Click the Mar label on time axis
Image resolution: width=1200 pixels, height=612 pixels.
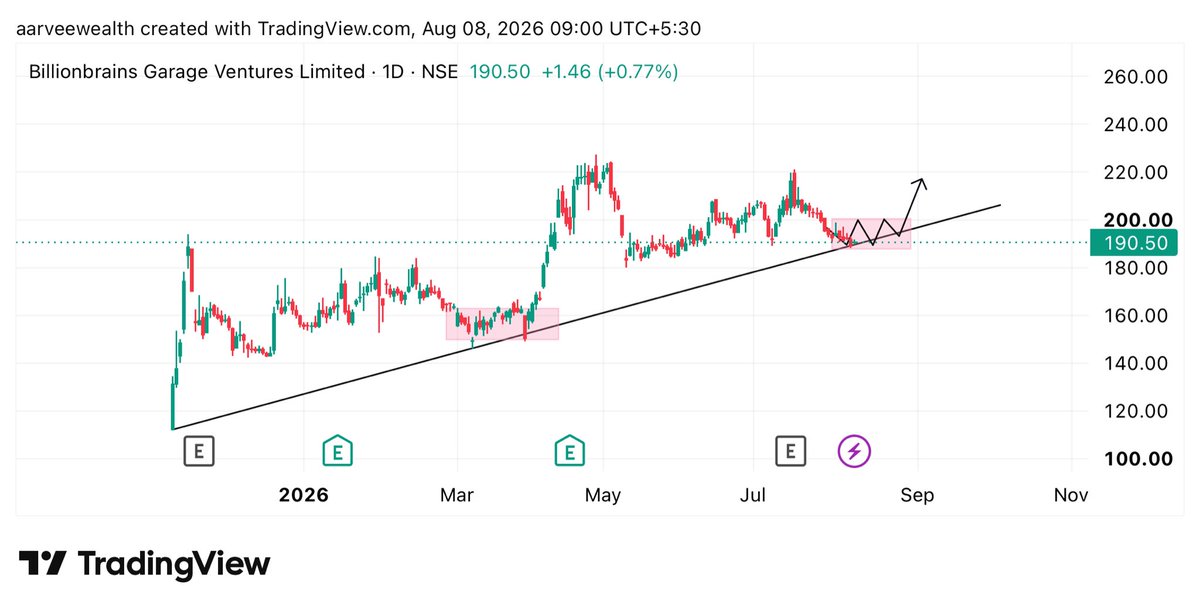click(x=457, y=495)
